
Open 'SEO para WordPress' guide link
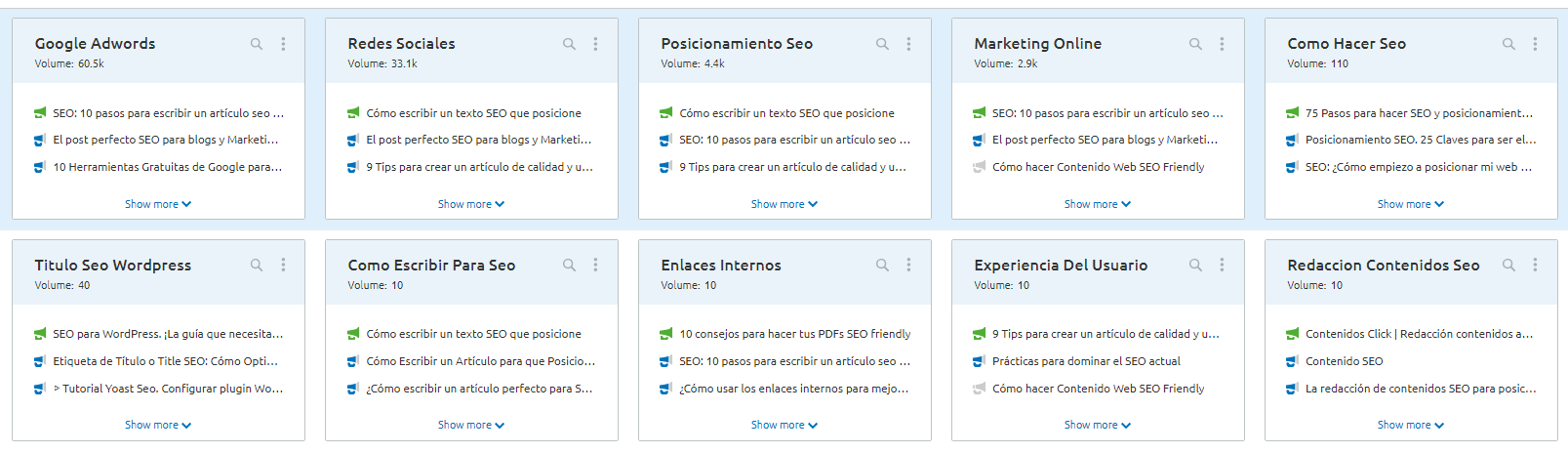pyautogui.click(x=169, y=334)
